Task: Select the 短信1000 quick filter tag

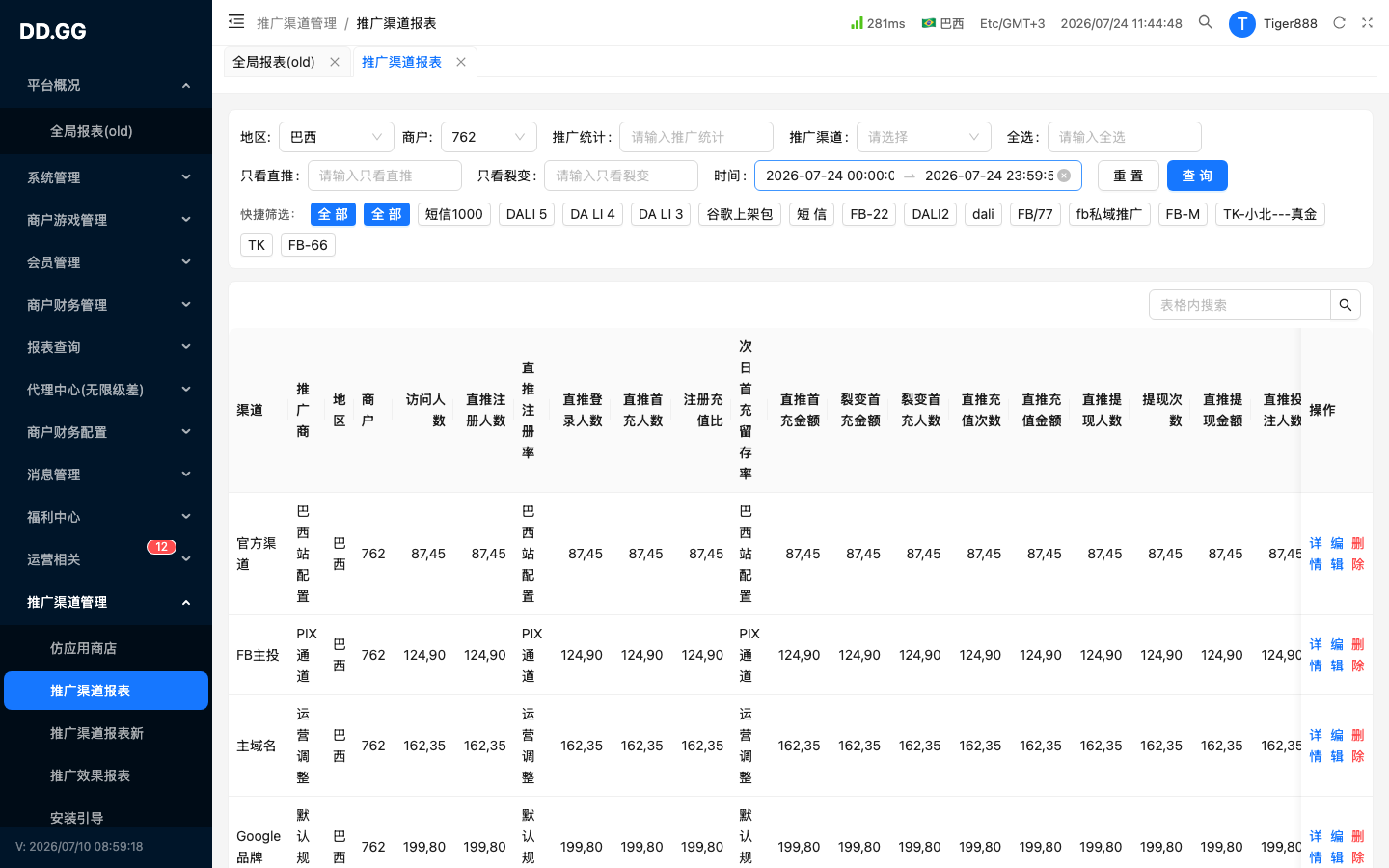Action: click(x=454, y=214)
